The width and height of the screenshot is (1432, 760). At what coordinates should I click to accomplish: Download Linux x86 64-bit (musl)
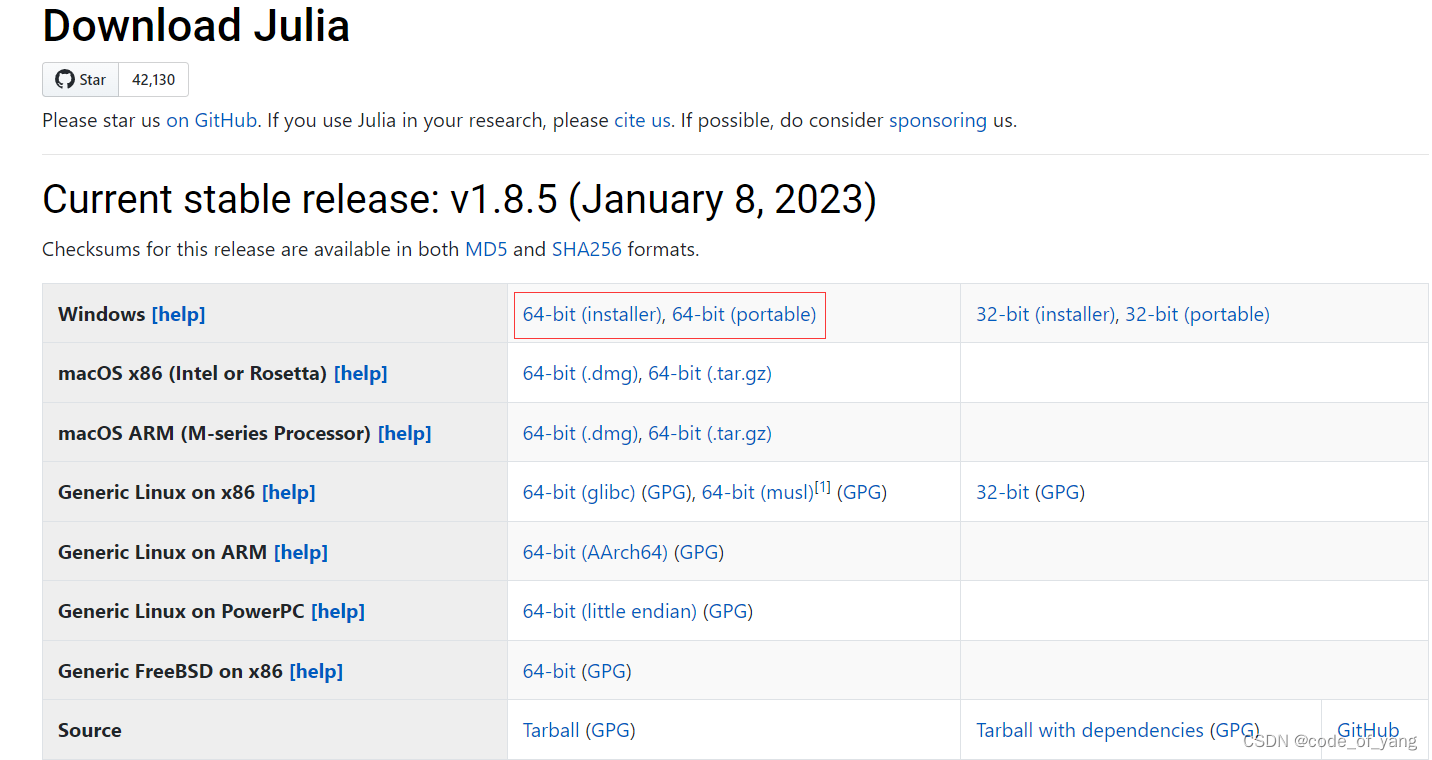coord(758,492)
